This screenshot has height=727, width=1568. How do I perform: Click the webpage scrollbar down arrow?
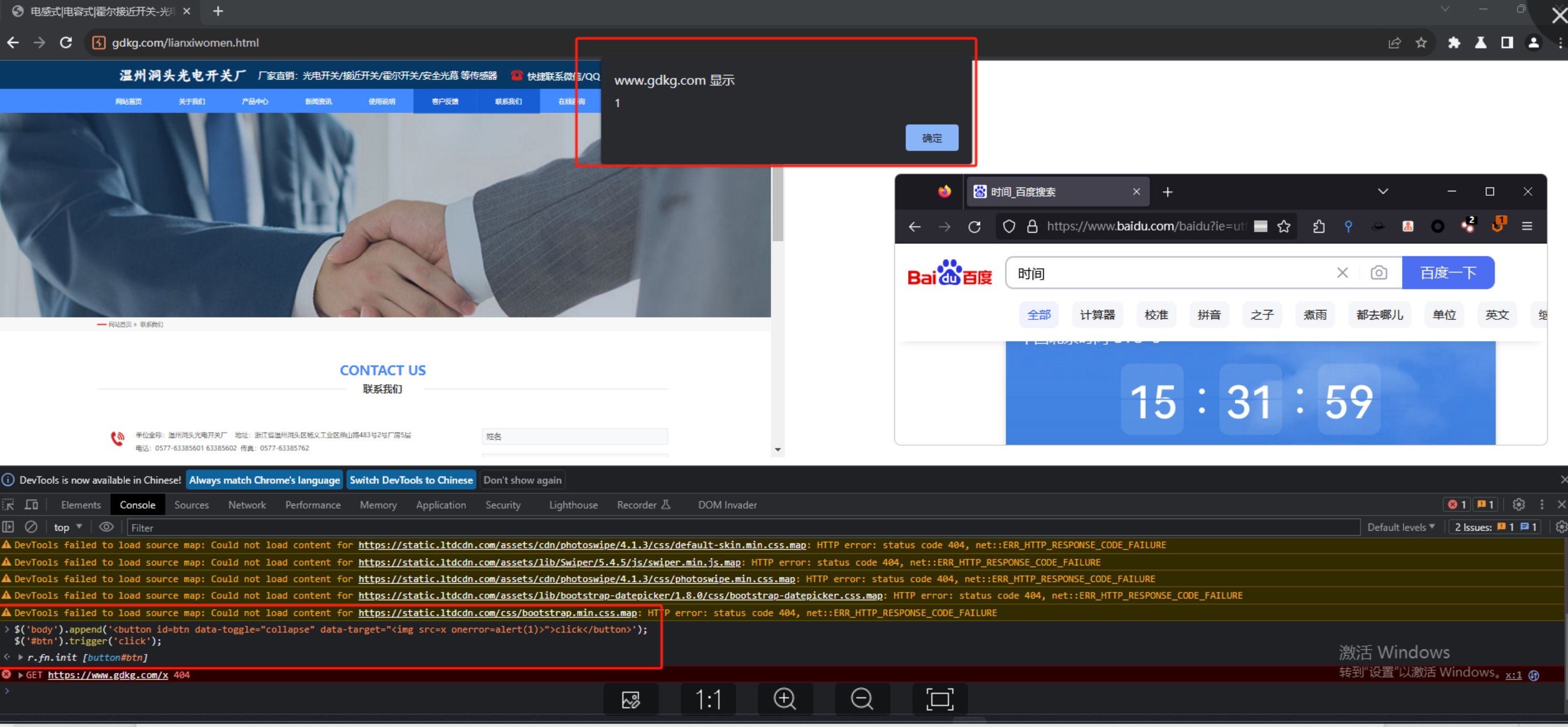(x=777, y=450)
